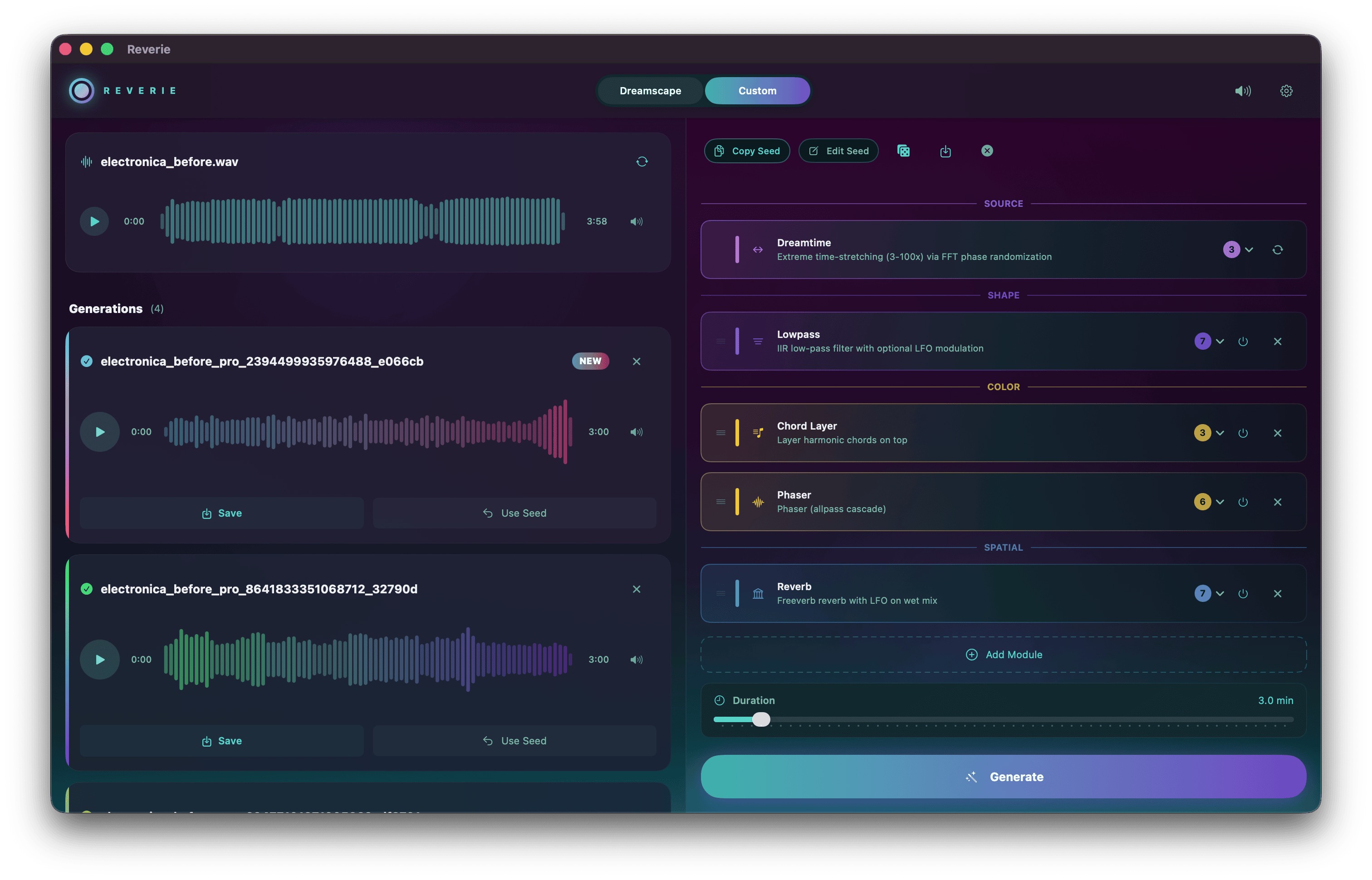Grab the Phaser module drag handle
The height and width of the screenshot is (880, 1372).
point(720,502)
